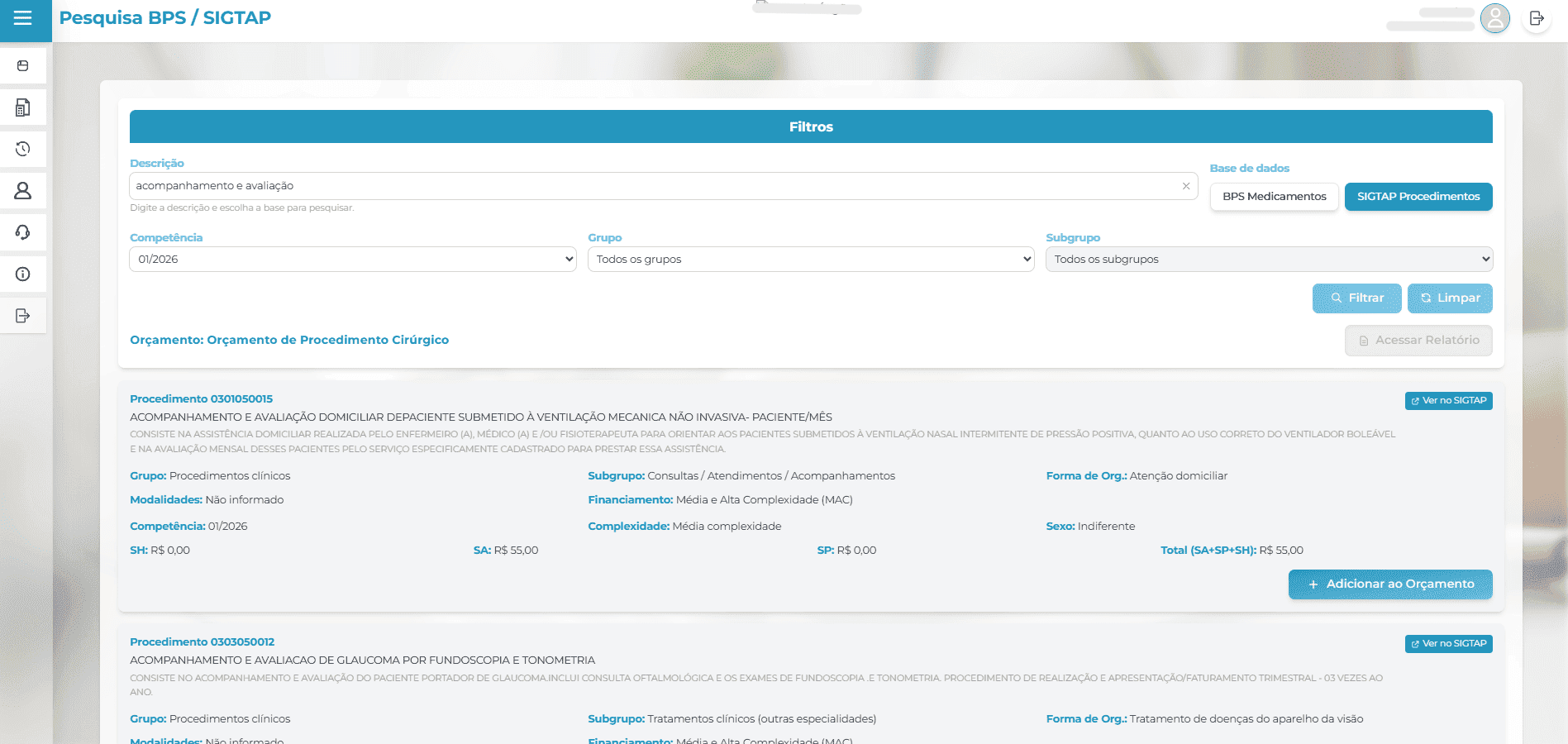Viewport: 1568px width, 744px height.
Task: Click the Total (SA+SP+SH): R$ 55,00 value
Action: coord(1232,551)
